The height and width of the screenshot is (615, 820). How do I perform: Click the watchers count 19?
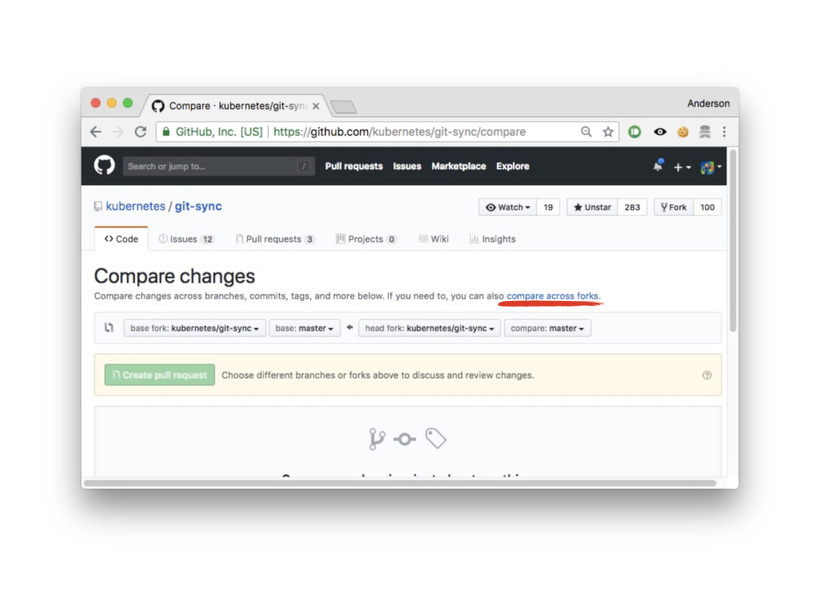(548, 207)
